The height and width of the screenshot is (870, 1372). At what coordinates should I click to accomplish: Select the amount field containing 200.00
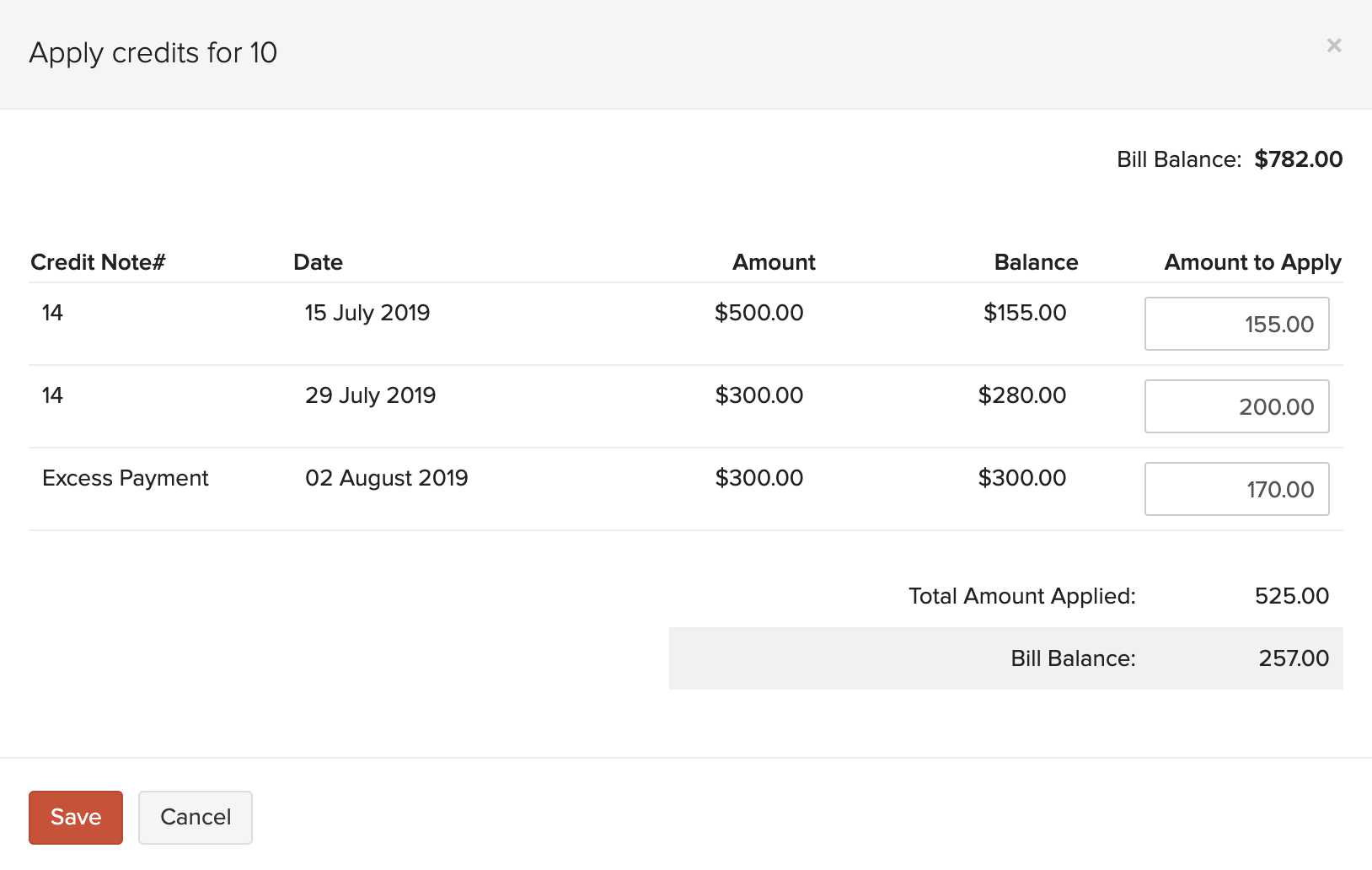coord(1236,405)
